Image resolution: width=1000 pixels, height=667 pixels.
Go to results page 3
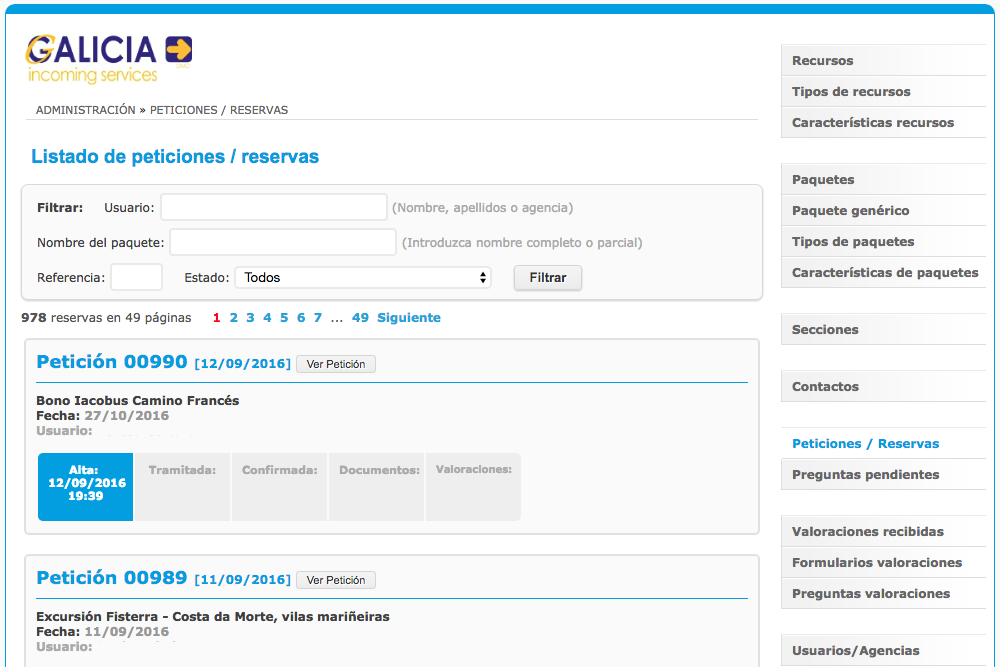pyautogui.click(x=250, y=318)
